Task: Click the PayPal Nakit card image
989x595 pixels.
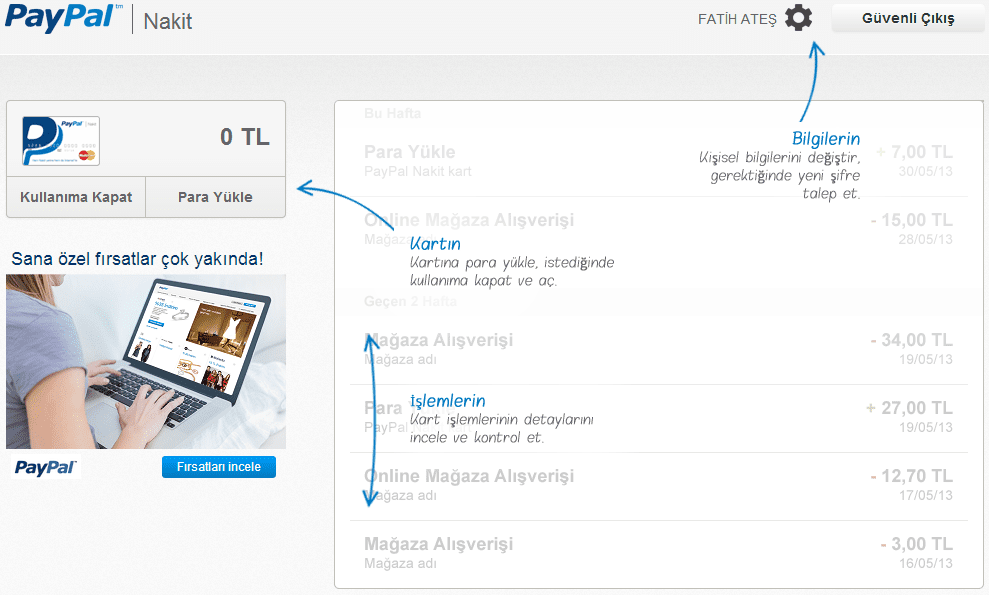Action: (61, 141)
